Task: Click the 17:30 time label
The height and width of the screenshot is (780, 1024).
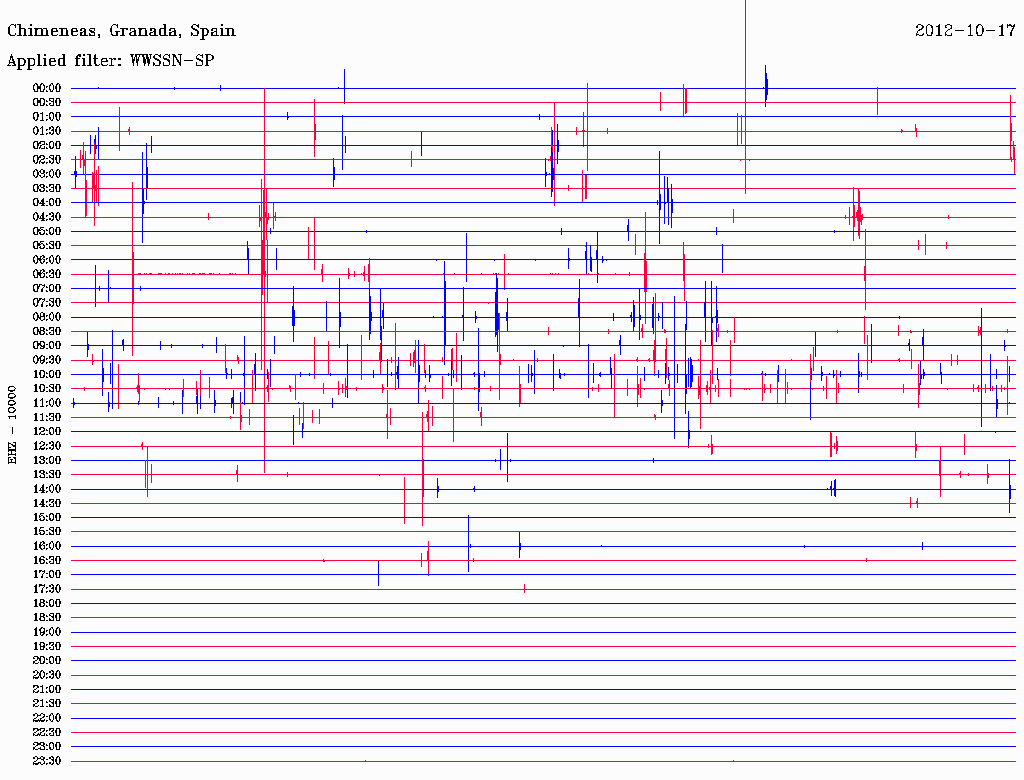Action: pyautogui.click(x=47, y=589)
